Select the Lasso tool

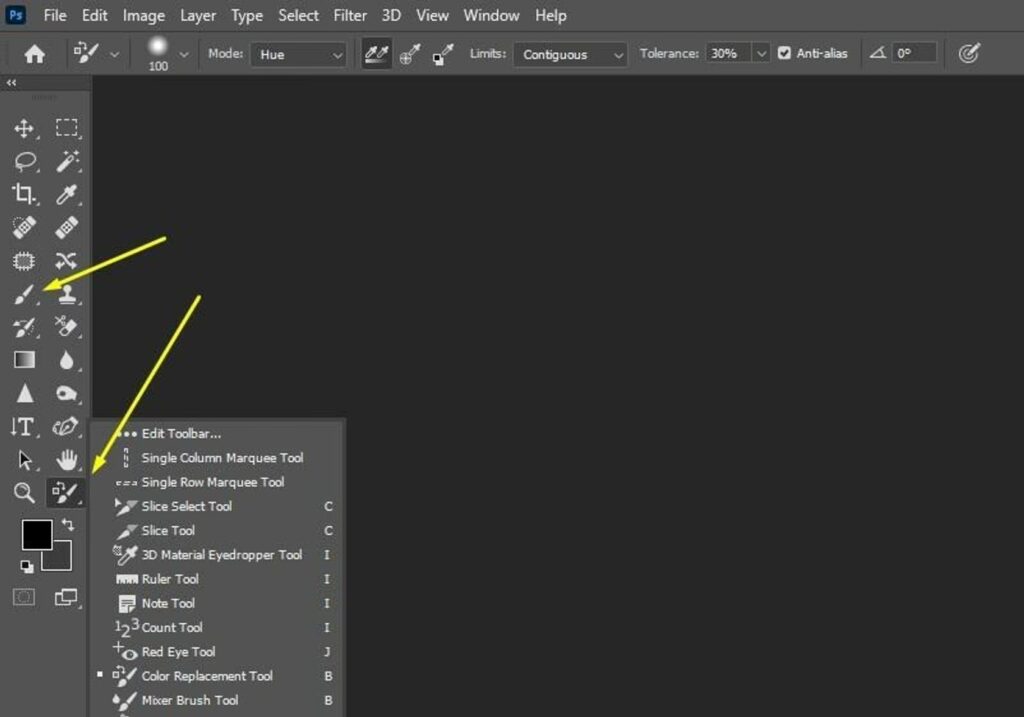(24, 161)
